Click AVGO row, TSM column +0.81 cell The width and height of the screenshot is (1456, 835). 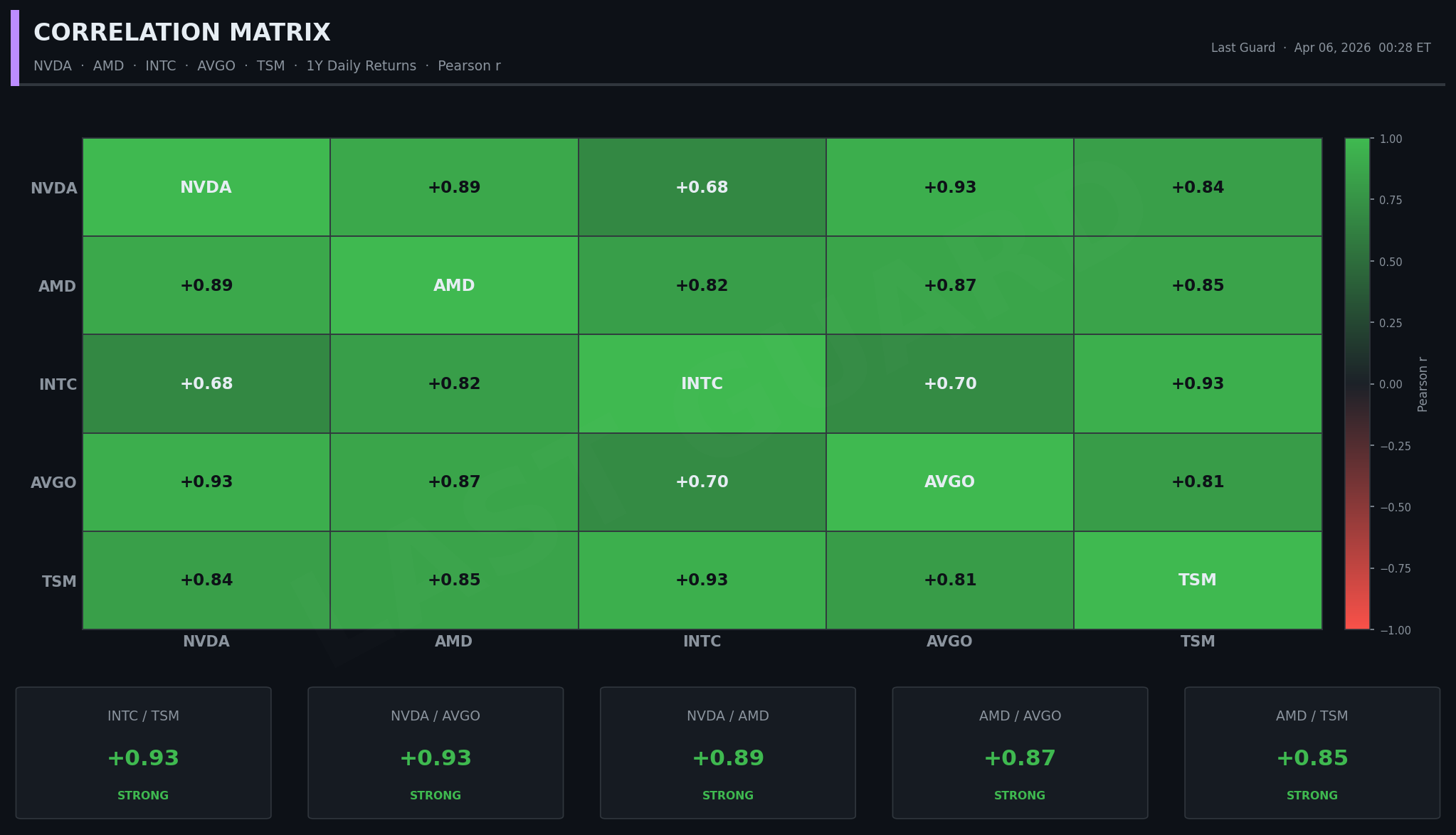[x=1198, y=482]
